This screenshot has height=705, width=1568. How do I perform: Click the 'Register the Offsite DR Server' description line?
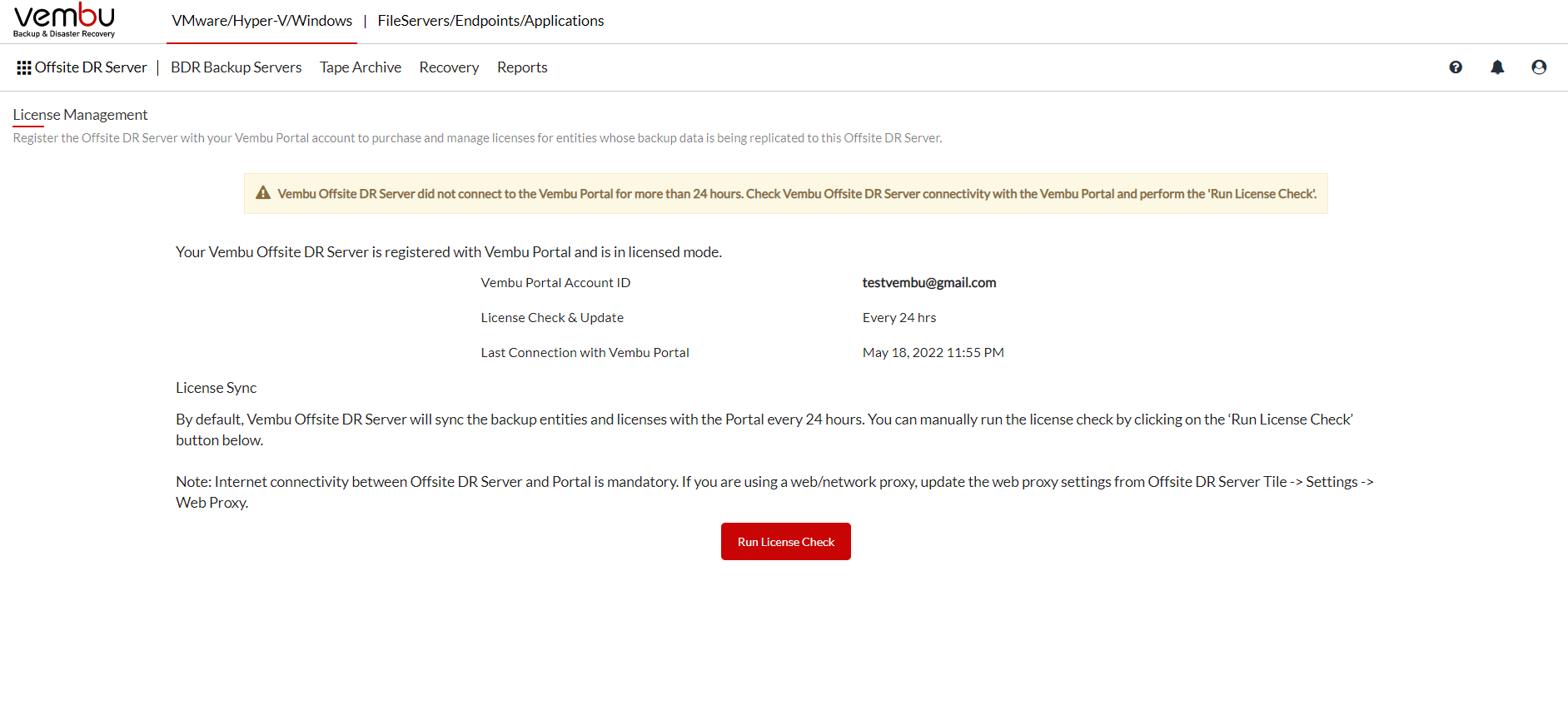click(x=477, y=138)
